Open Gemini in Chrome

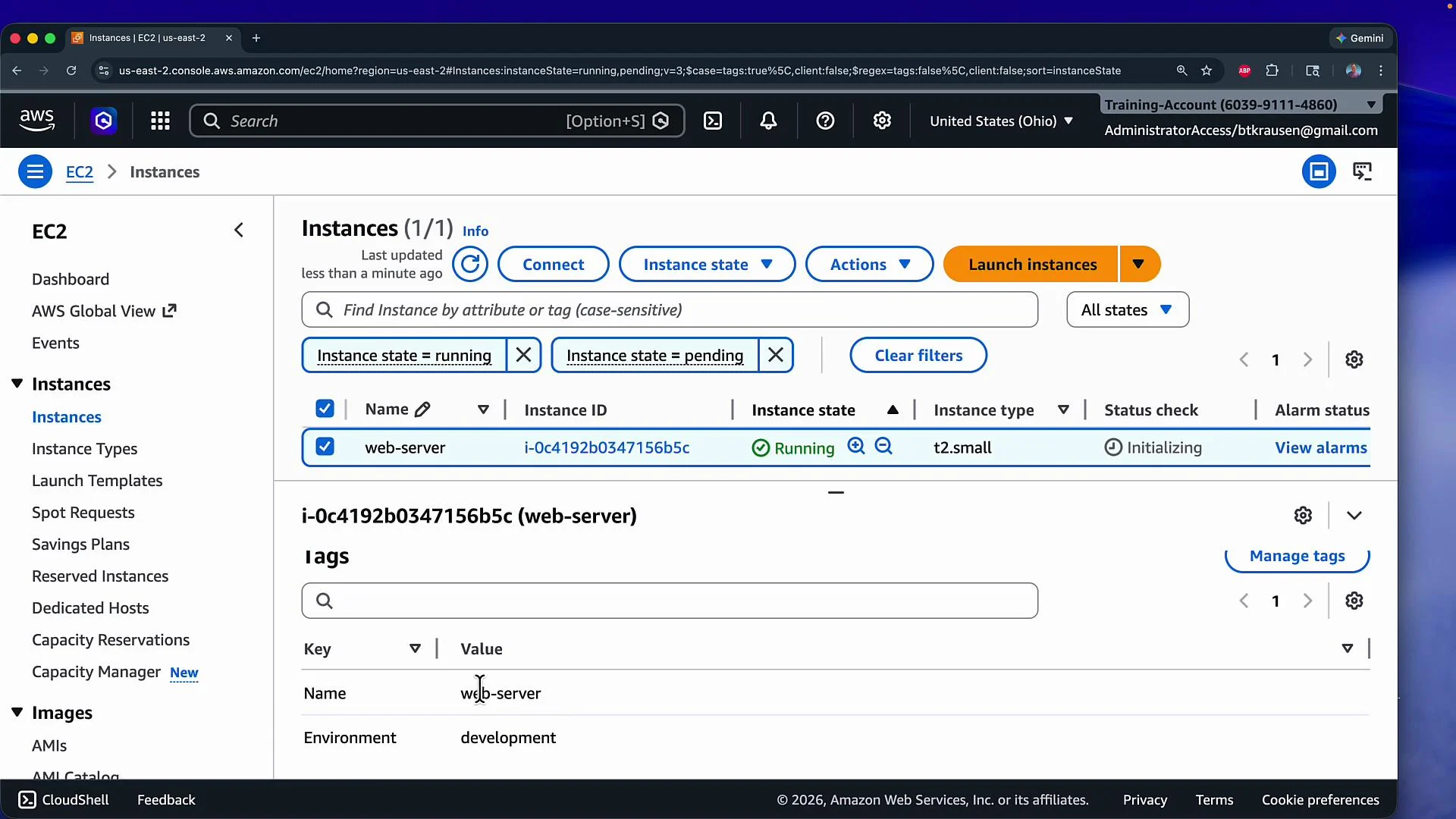tap(1360, 38)
